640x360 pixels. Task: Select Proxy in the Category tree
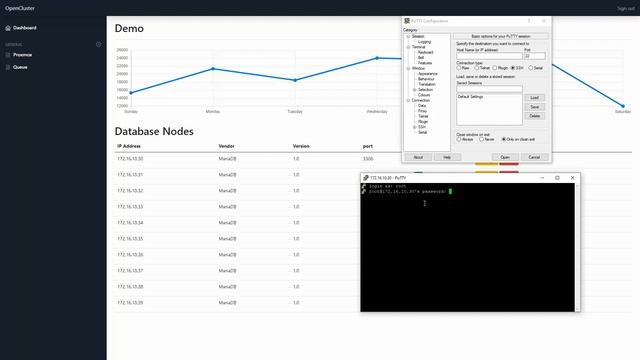click(x=422, y=111)
